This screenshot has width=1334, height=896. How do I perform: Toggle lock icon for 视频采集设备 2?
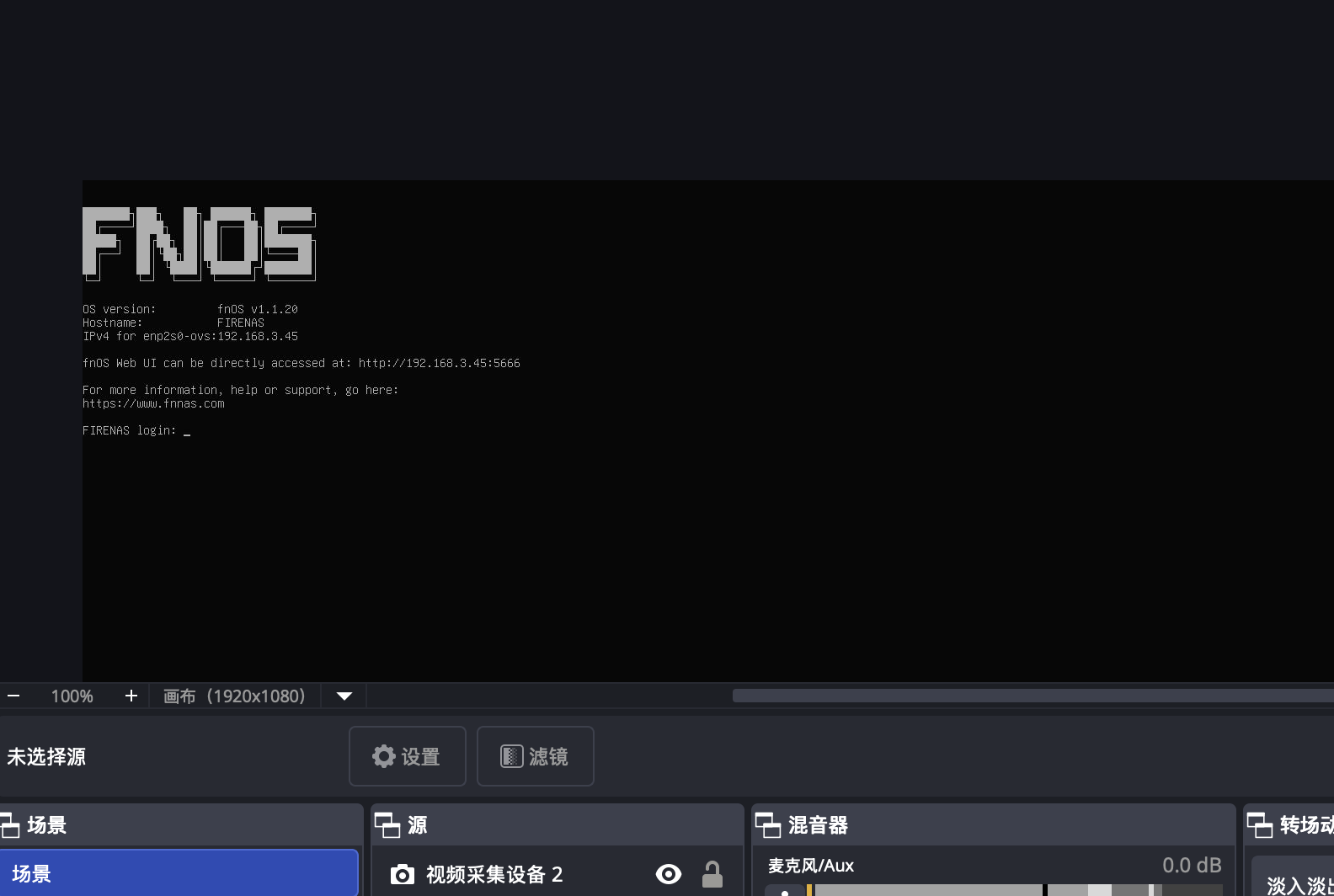point(712,875)
